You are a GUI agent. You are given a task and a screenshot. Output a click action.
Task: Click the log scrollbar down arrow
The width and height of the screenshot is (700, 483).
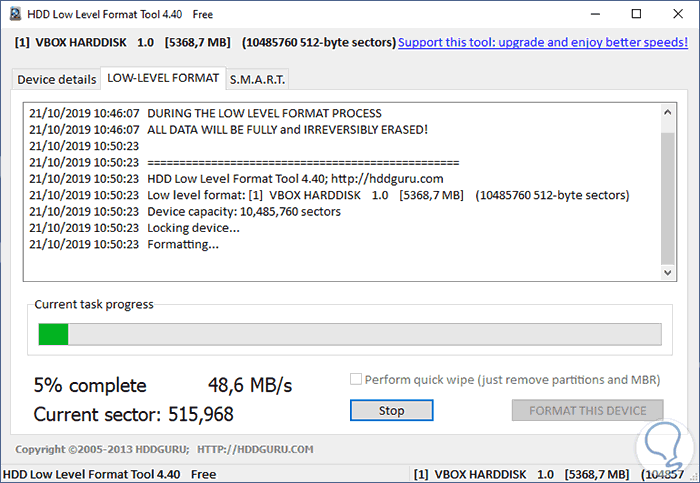click(669, 270)
